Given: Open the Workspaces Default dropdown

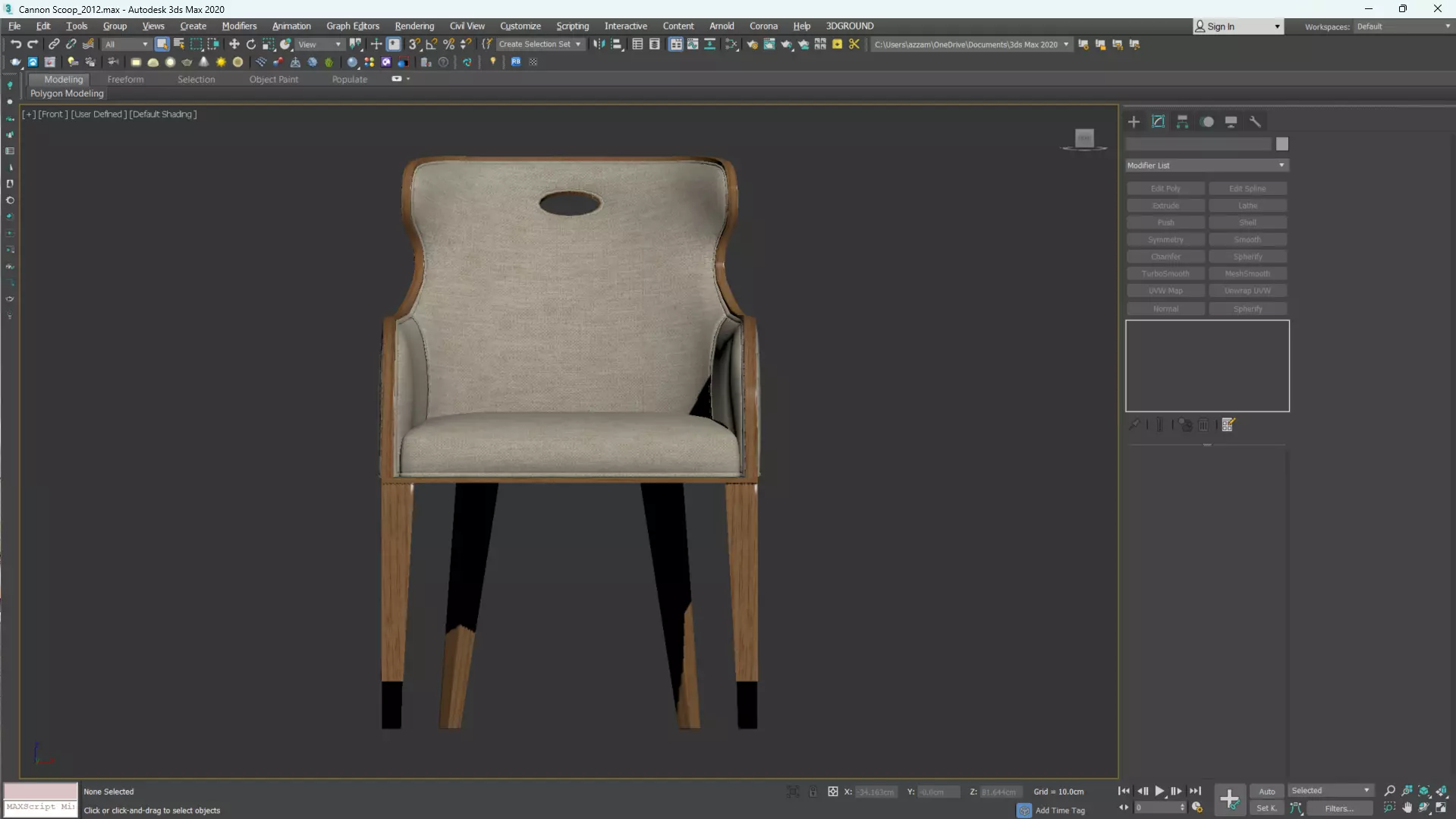Looking at the screenshot, I should [1404, 27].
